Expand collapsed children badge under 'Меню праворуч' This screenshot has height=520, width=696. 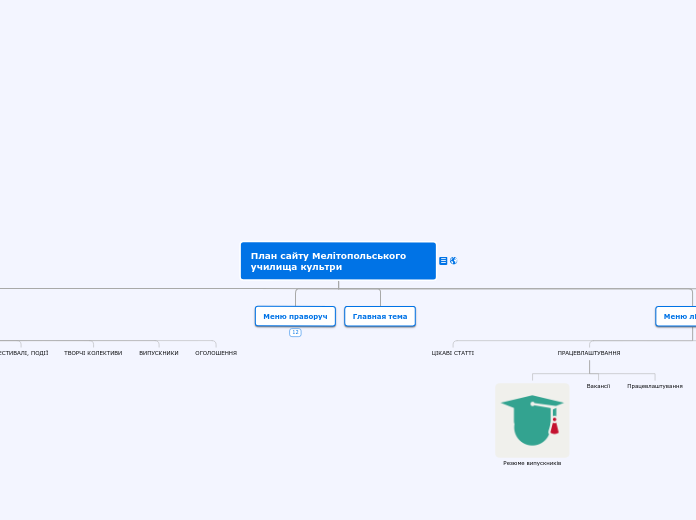(x=295, y=332)
